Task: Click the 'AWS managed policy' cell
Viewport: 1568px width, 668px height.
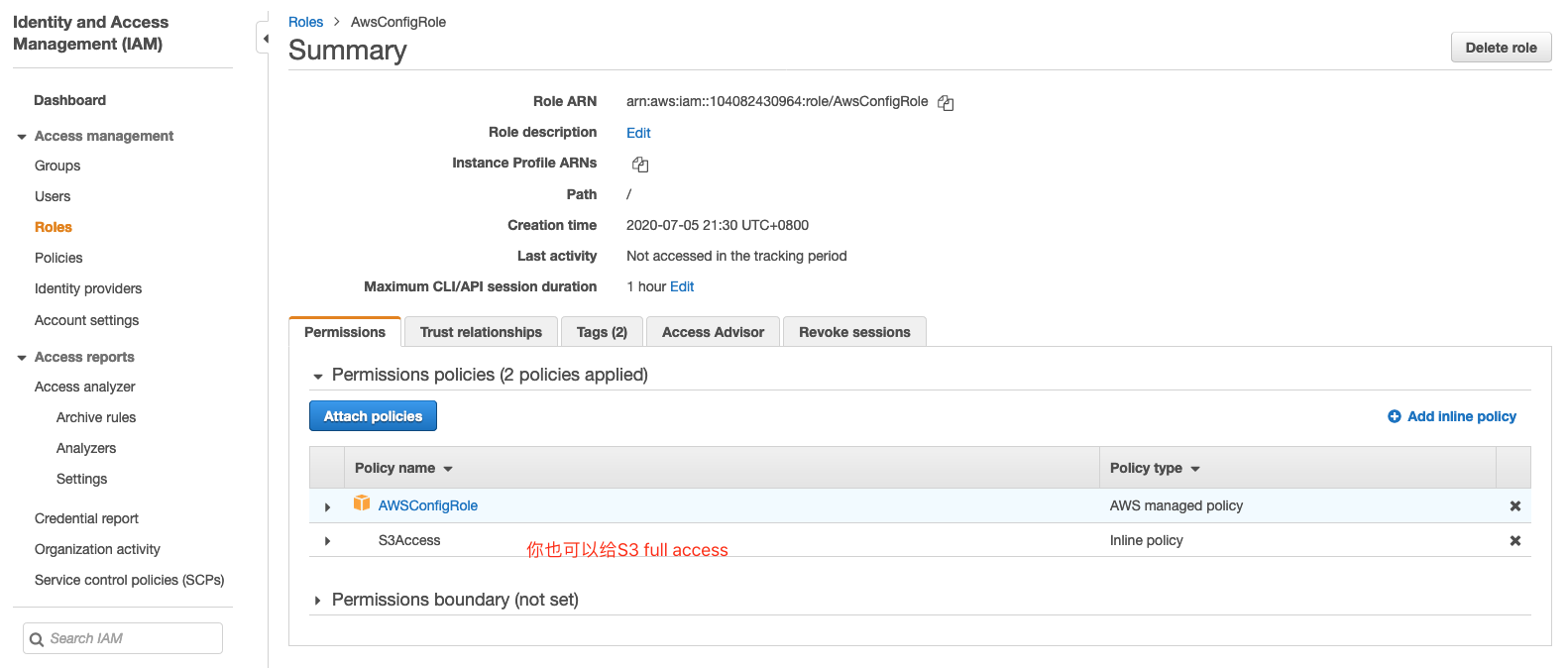Action: point(1176,505)
